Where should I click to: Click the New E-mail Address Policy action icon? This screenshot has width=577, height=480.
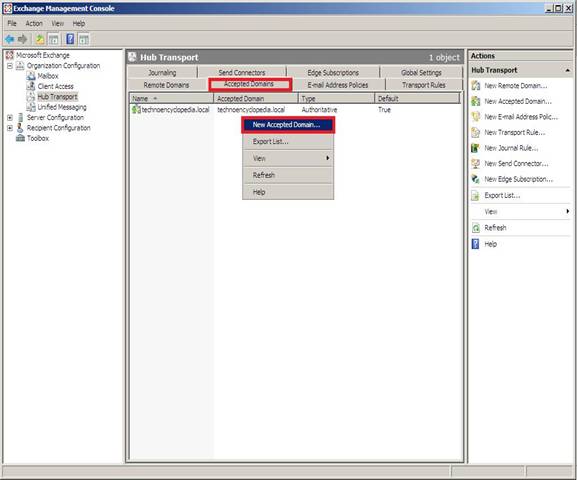[475, 117]
